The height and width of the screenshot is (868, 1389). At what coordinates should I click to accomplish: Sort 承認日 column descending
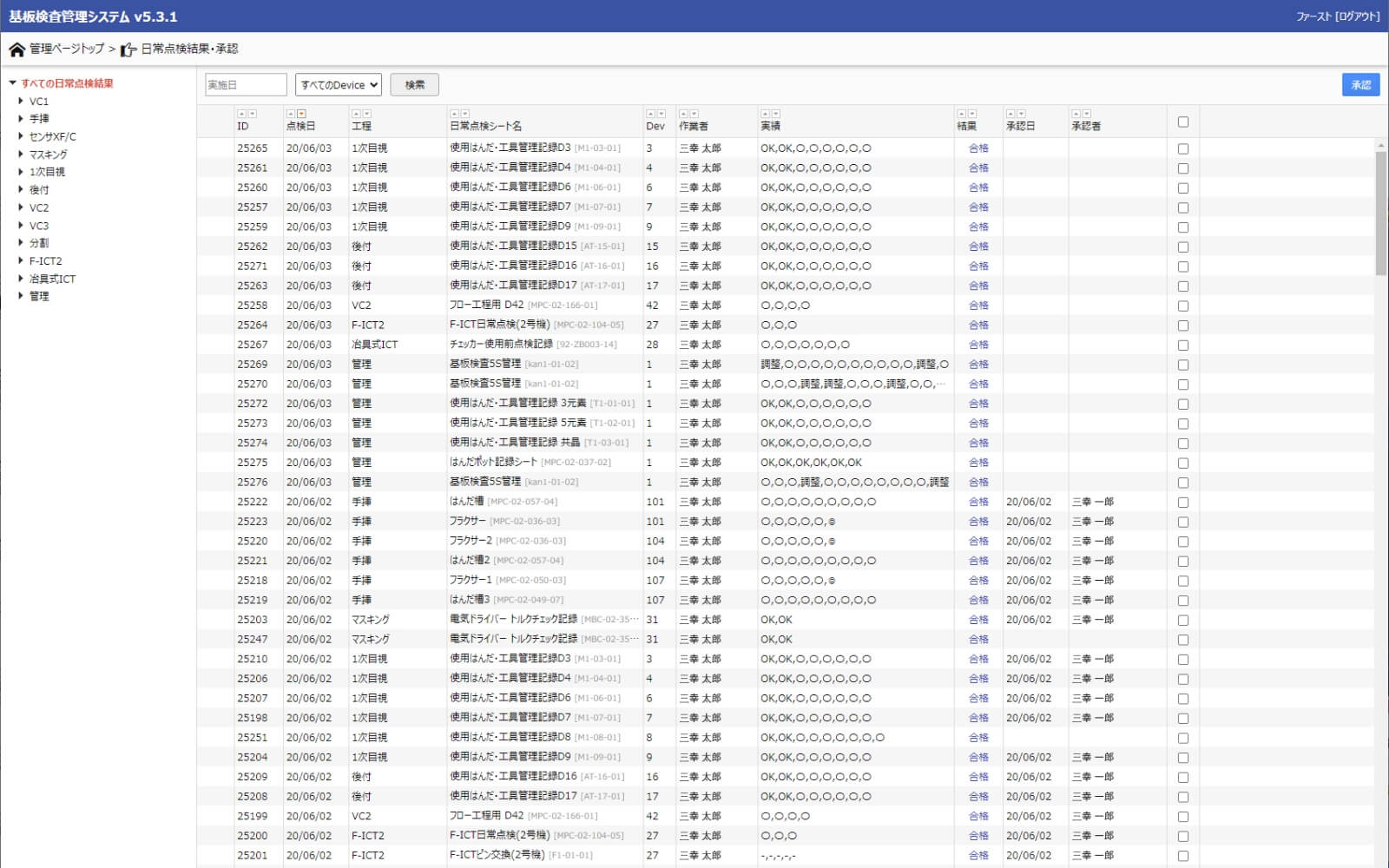pyautogui.click(x=1021, y=114)
